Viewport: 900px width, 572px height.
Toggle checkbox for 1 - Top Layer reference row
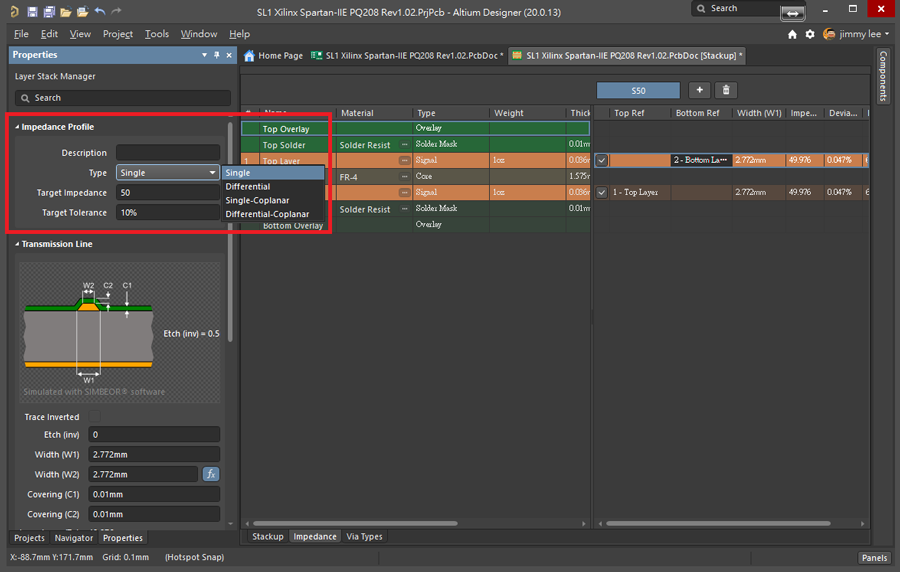point(601,192)
